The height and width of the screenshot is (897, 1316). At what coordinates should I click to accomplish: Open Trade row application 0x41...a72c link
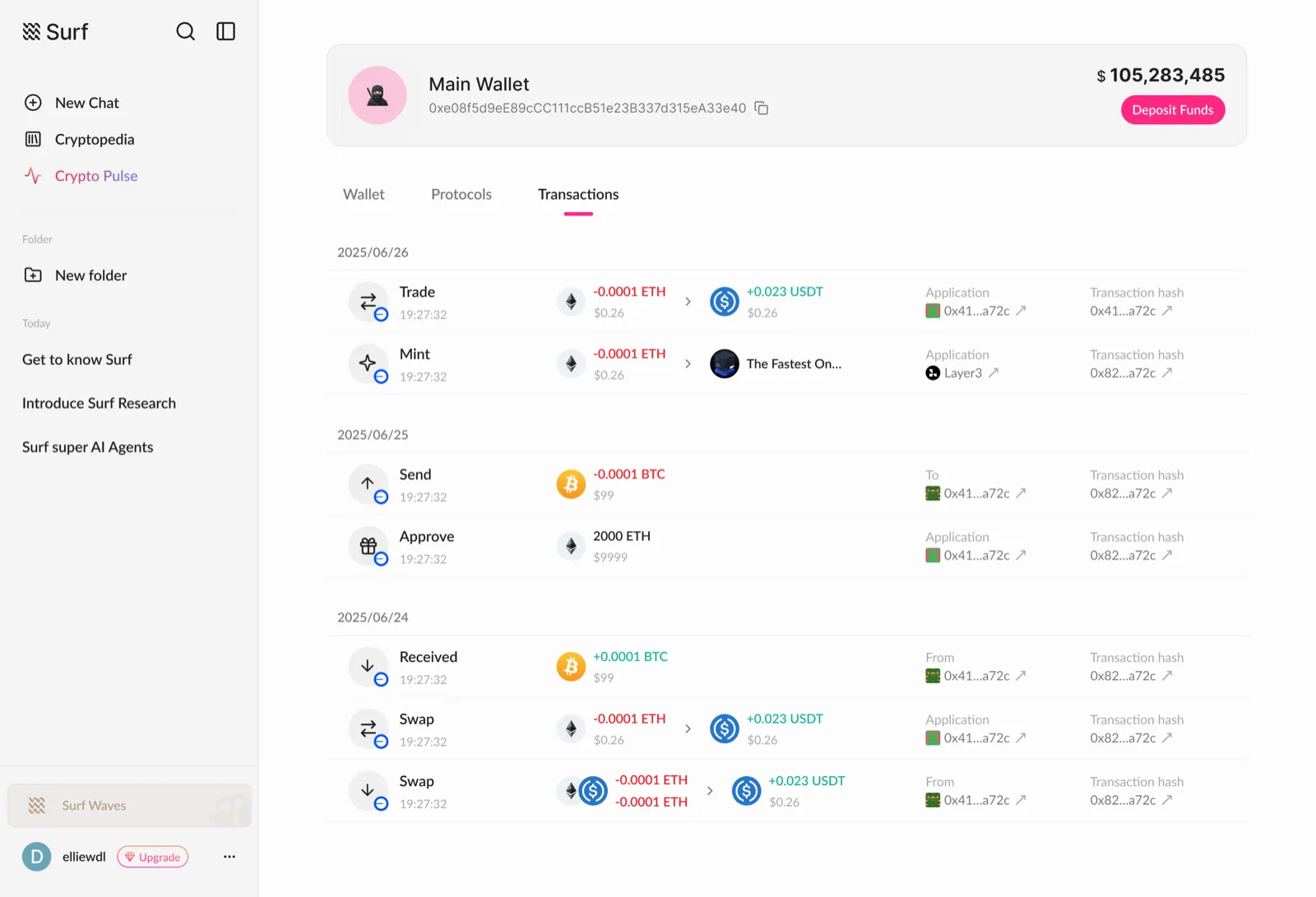pyautogui.click(x=976, y=311)
